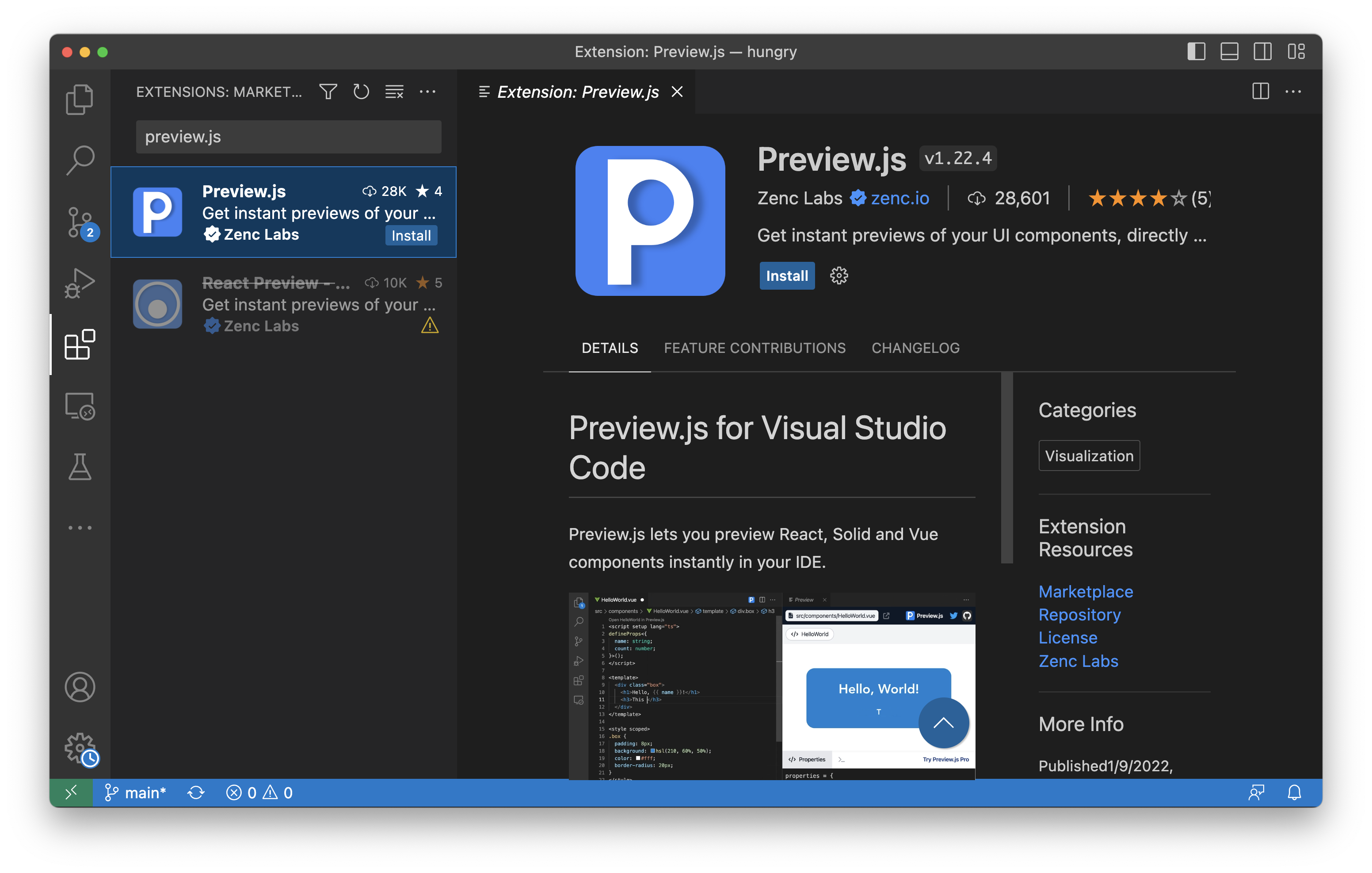Refresh the extensions list

coord(361,91)
